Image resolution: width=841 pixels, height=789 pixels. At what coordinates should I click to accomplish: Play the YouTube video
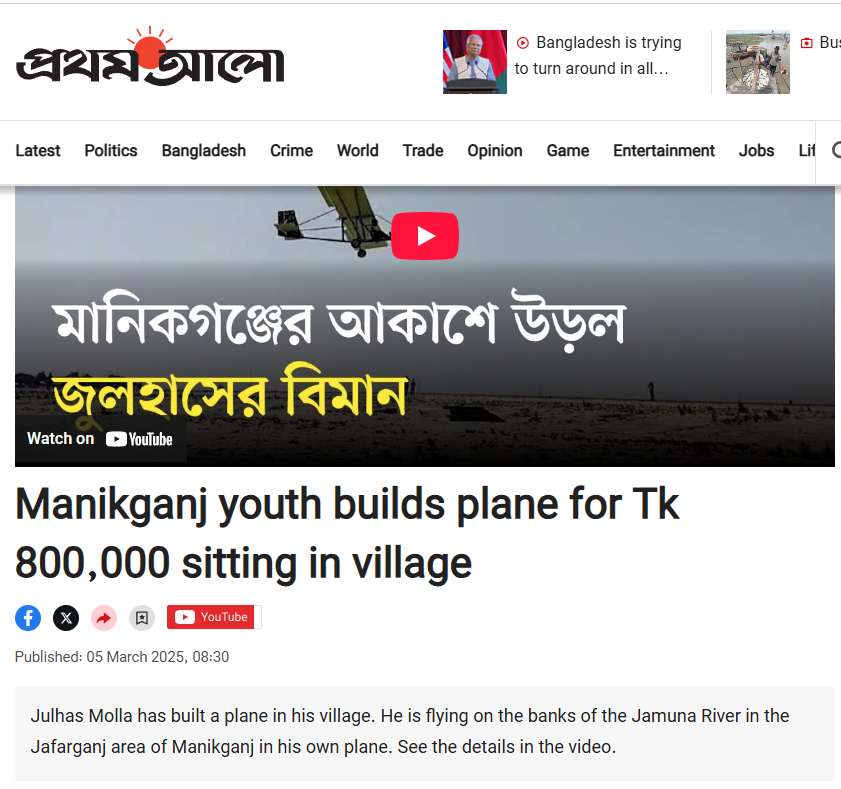(x=425, y=236)
